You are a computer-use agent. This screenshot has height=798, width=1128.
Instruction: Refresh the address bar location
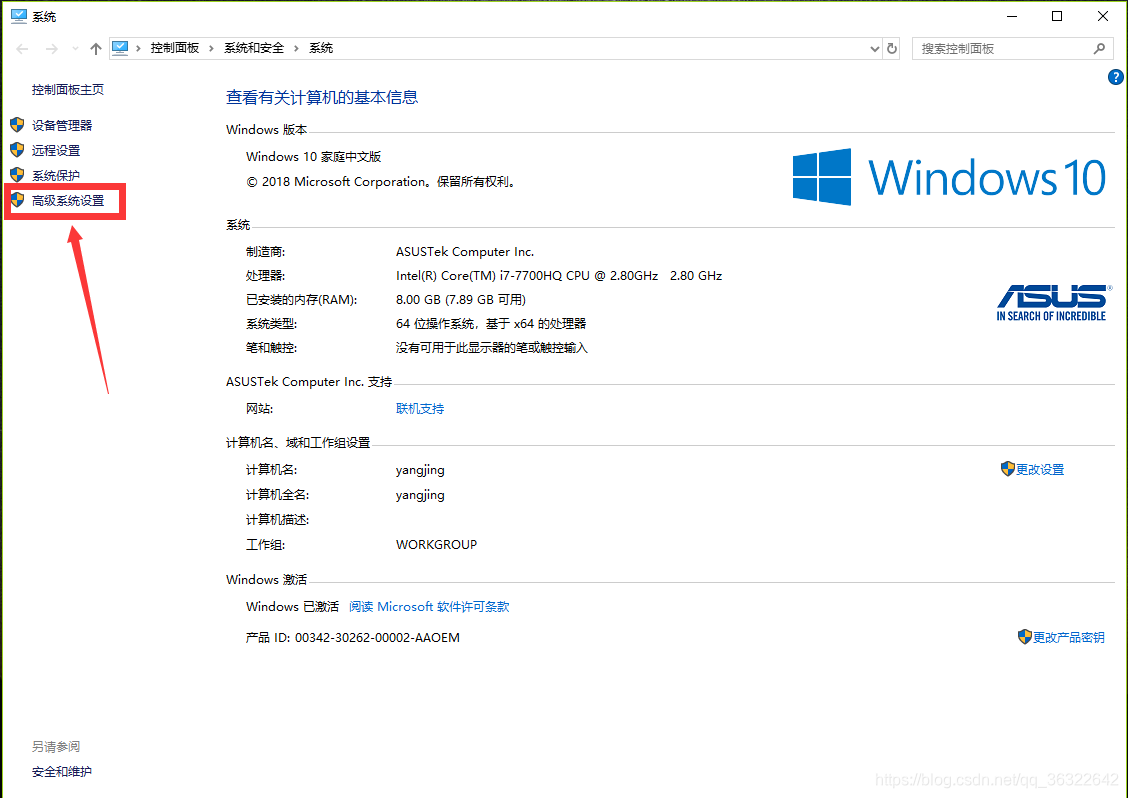pyautogui.click(x=892, y=48)
